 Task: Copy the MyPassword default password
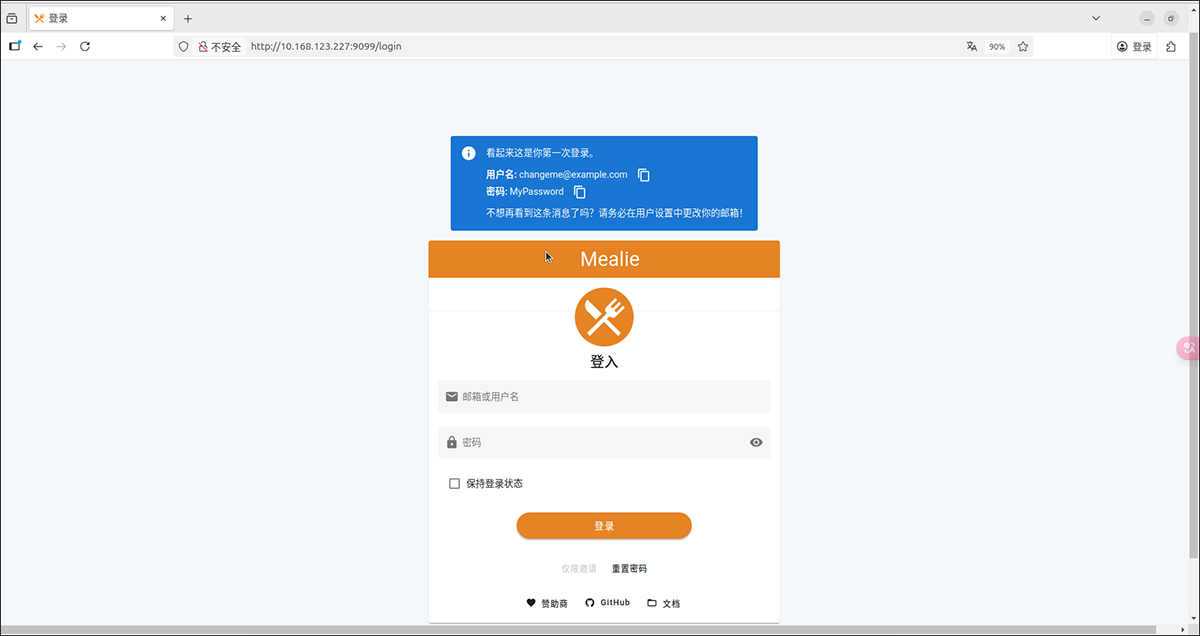(x=580, y=192)
